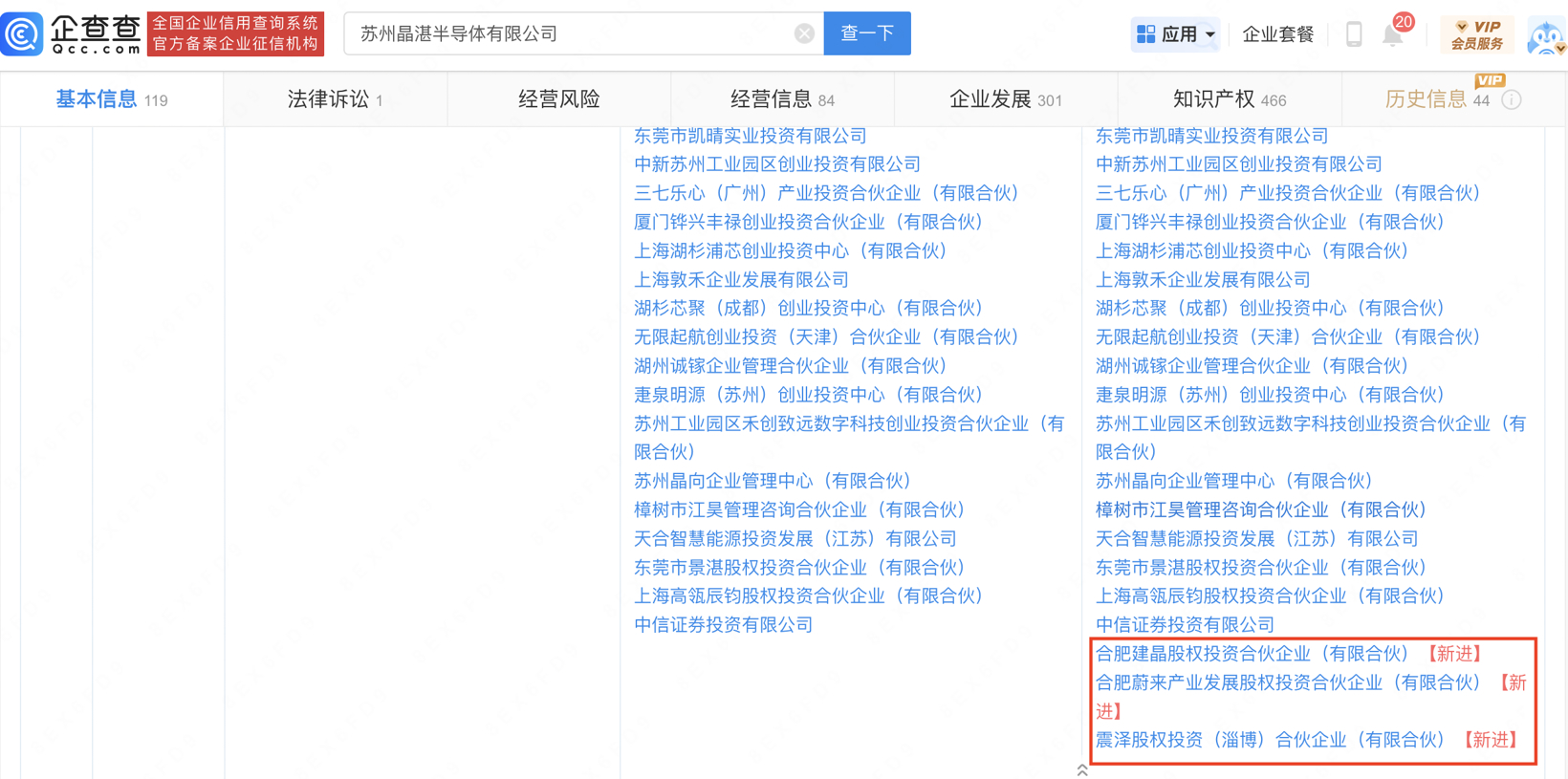Open 合肥建晶股权投资合伙企业 new entry
This screenshot has width=1568, height=779.
point(1252,654)
